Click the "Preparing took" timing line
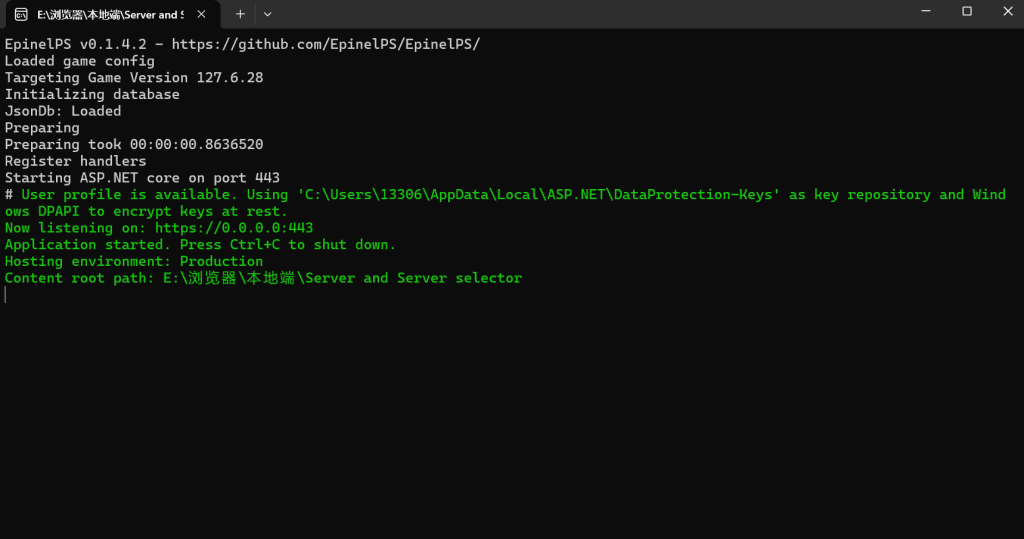This screenshot has height=539, width=1024. (x=134, y=145)
